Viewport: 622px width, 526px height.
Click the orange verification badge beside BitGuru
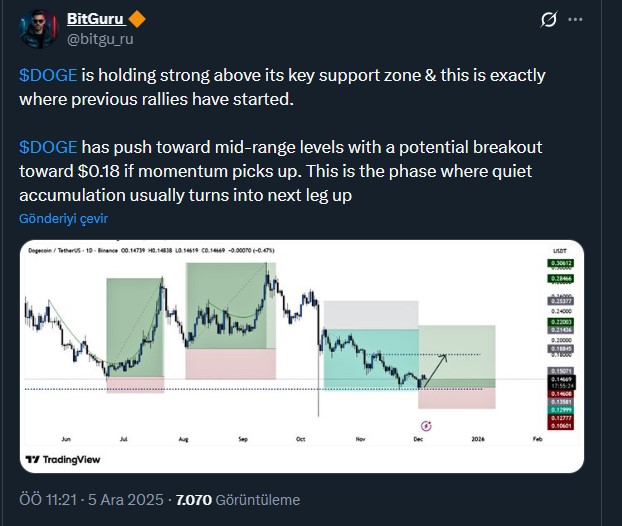137,19
